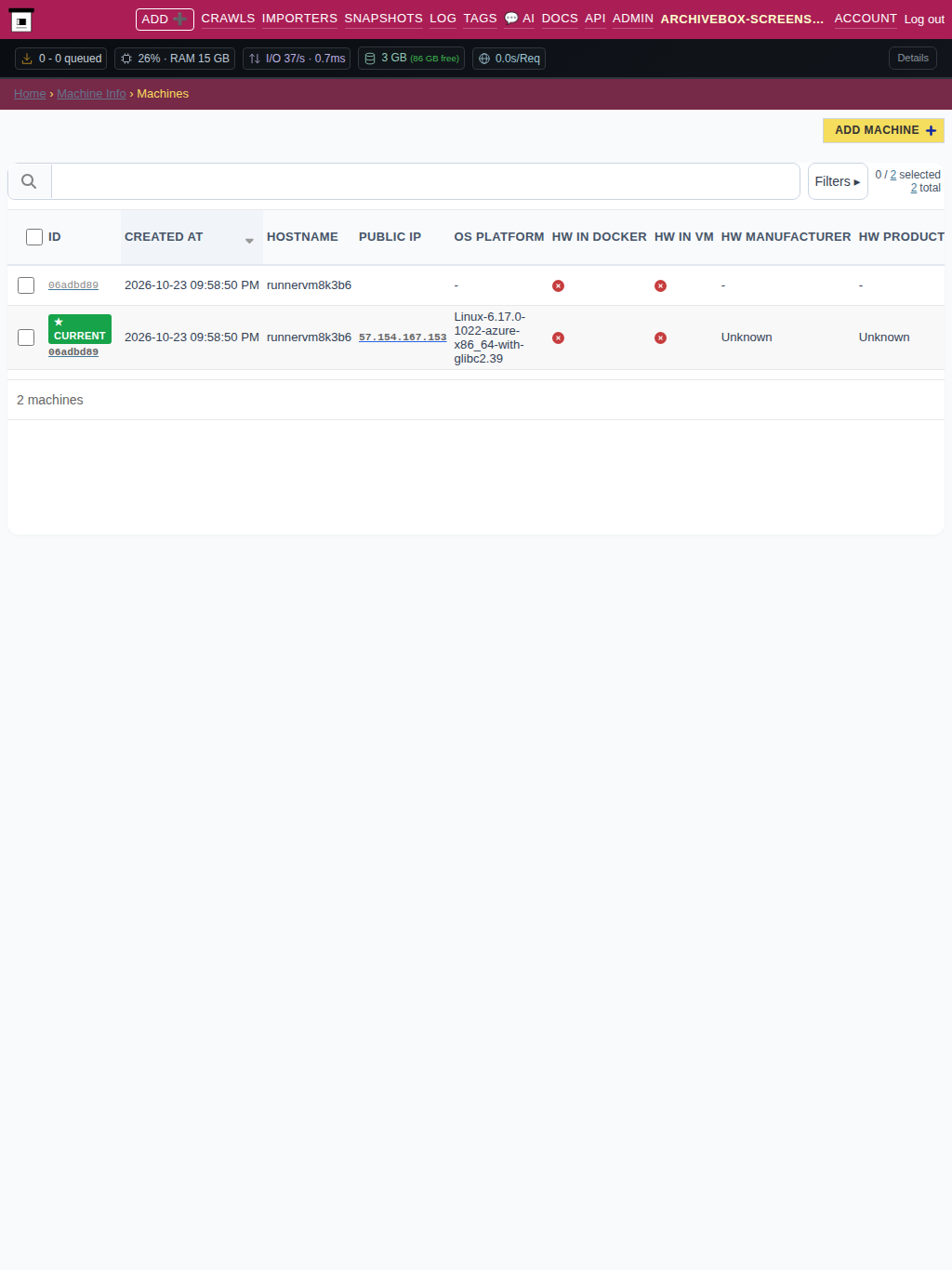
Task: Open the Admin menu item
Action: (x=633, y=19)
